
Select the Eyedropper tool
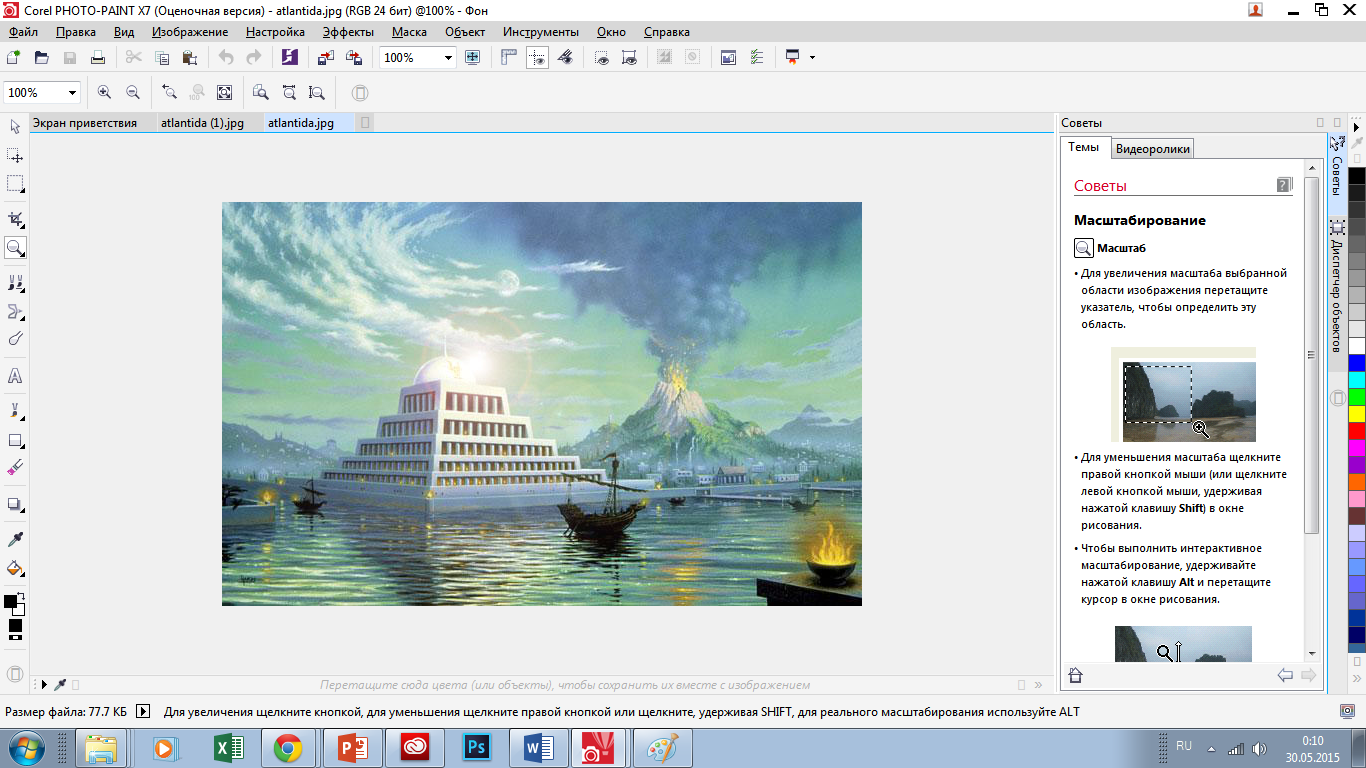coord(15,540)
